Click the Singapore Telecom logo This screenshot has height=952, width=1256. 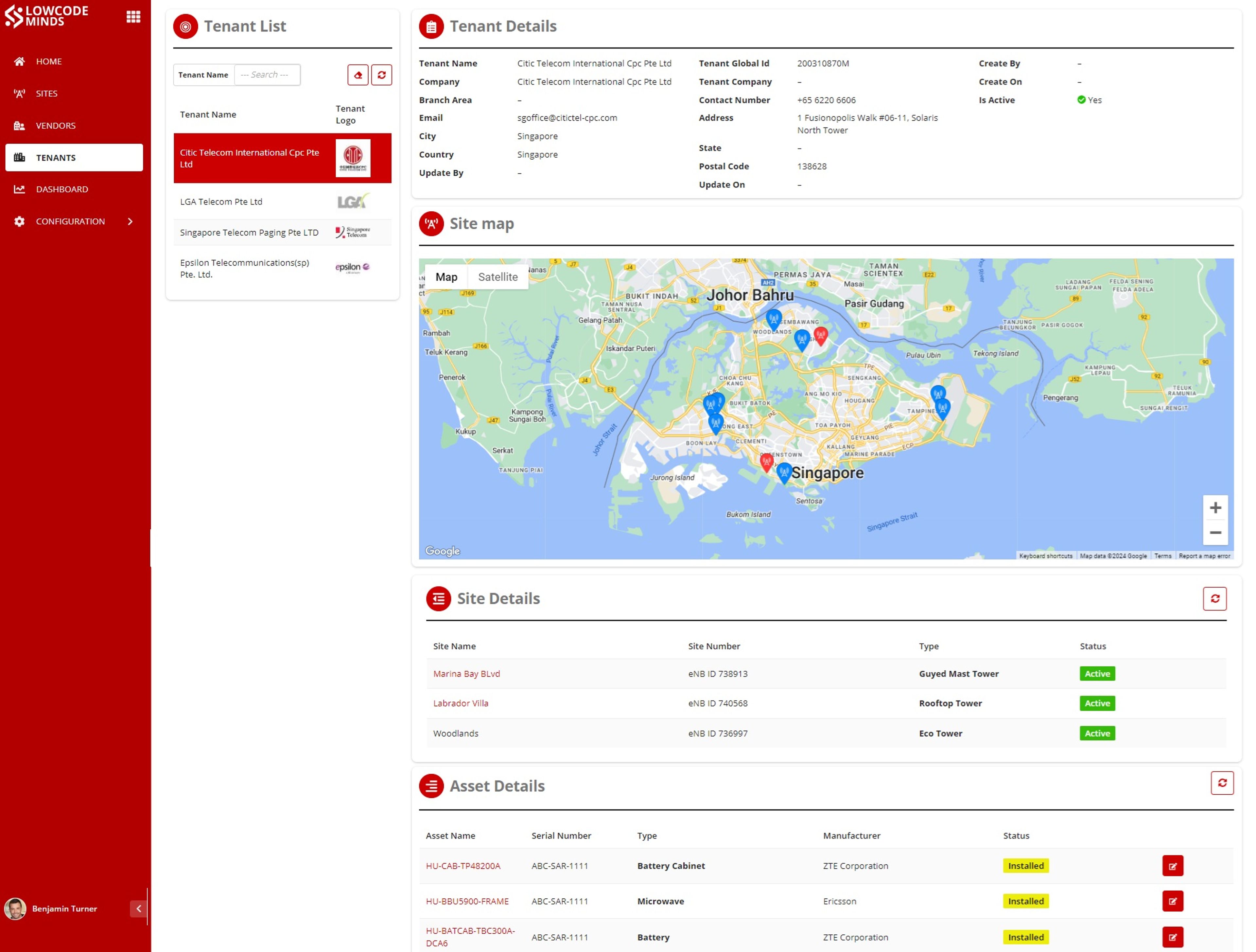[353, 232]
